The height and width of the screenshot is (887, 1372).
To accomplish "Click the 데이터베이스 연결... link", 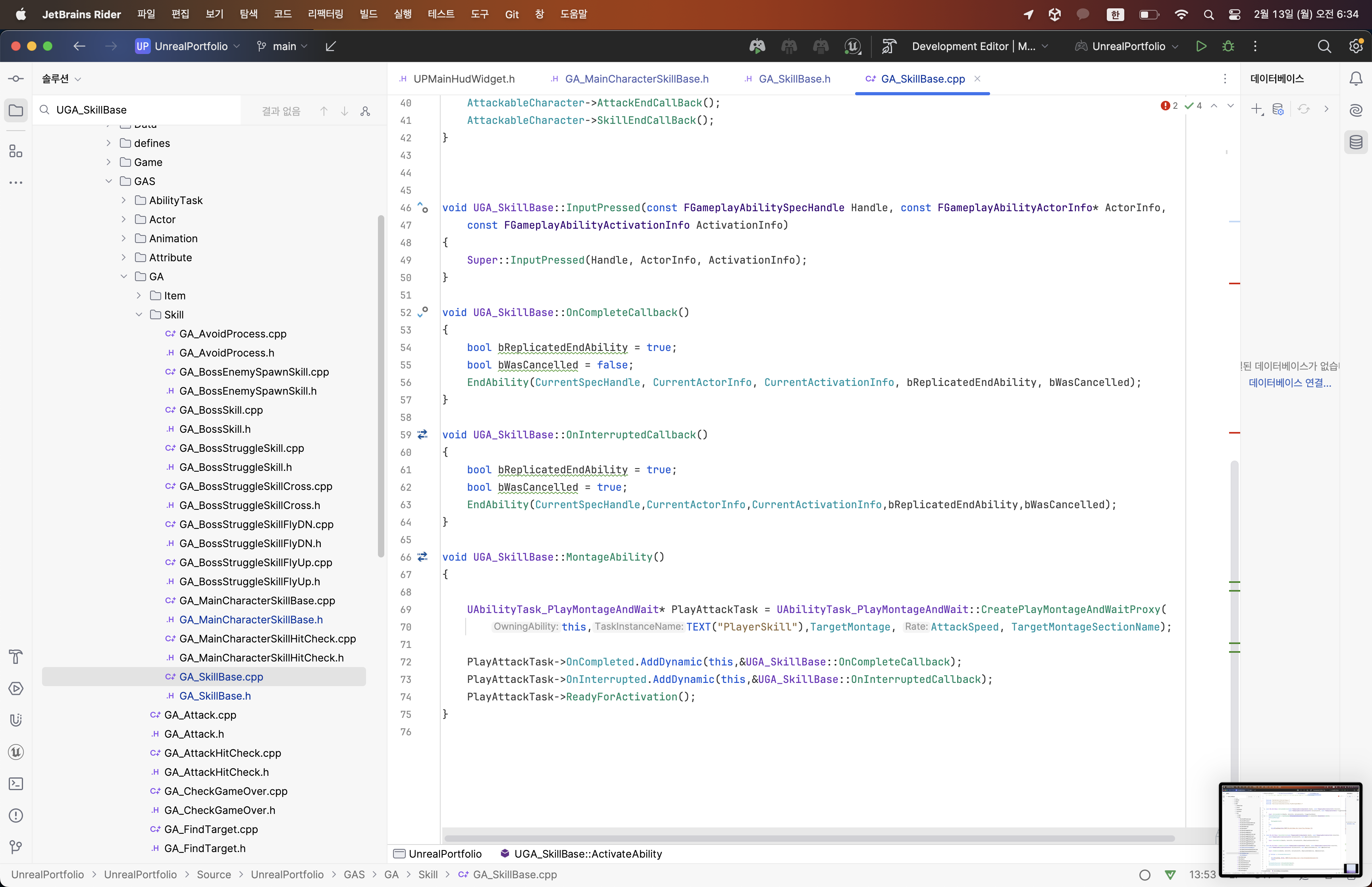I will (1289, 383).
